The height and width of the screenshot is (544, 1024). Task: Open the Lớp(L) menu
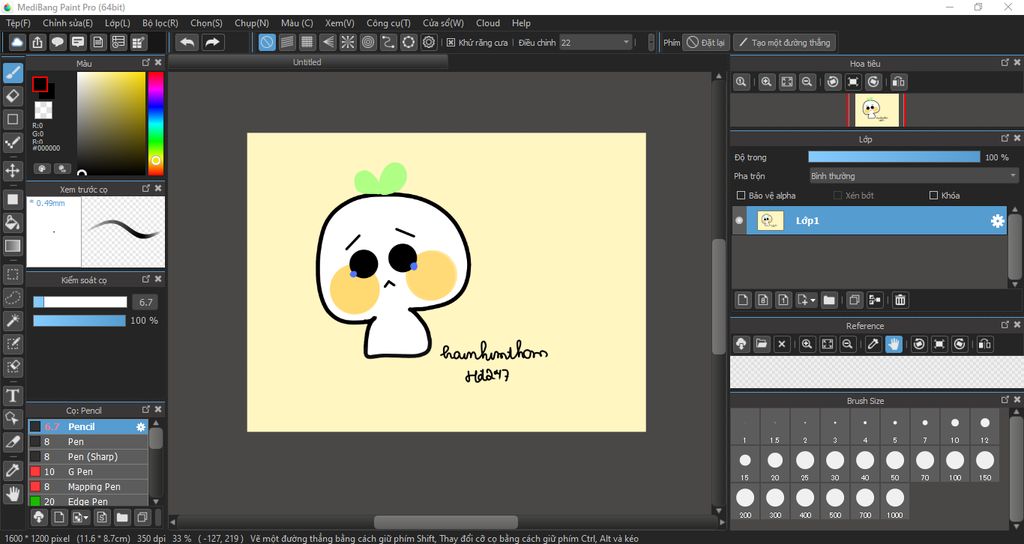click(x=118, y=23)
